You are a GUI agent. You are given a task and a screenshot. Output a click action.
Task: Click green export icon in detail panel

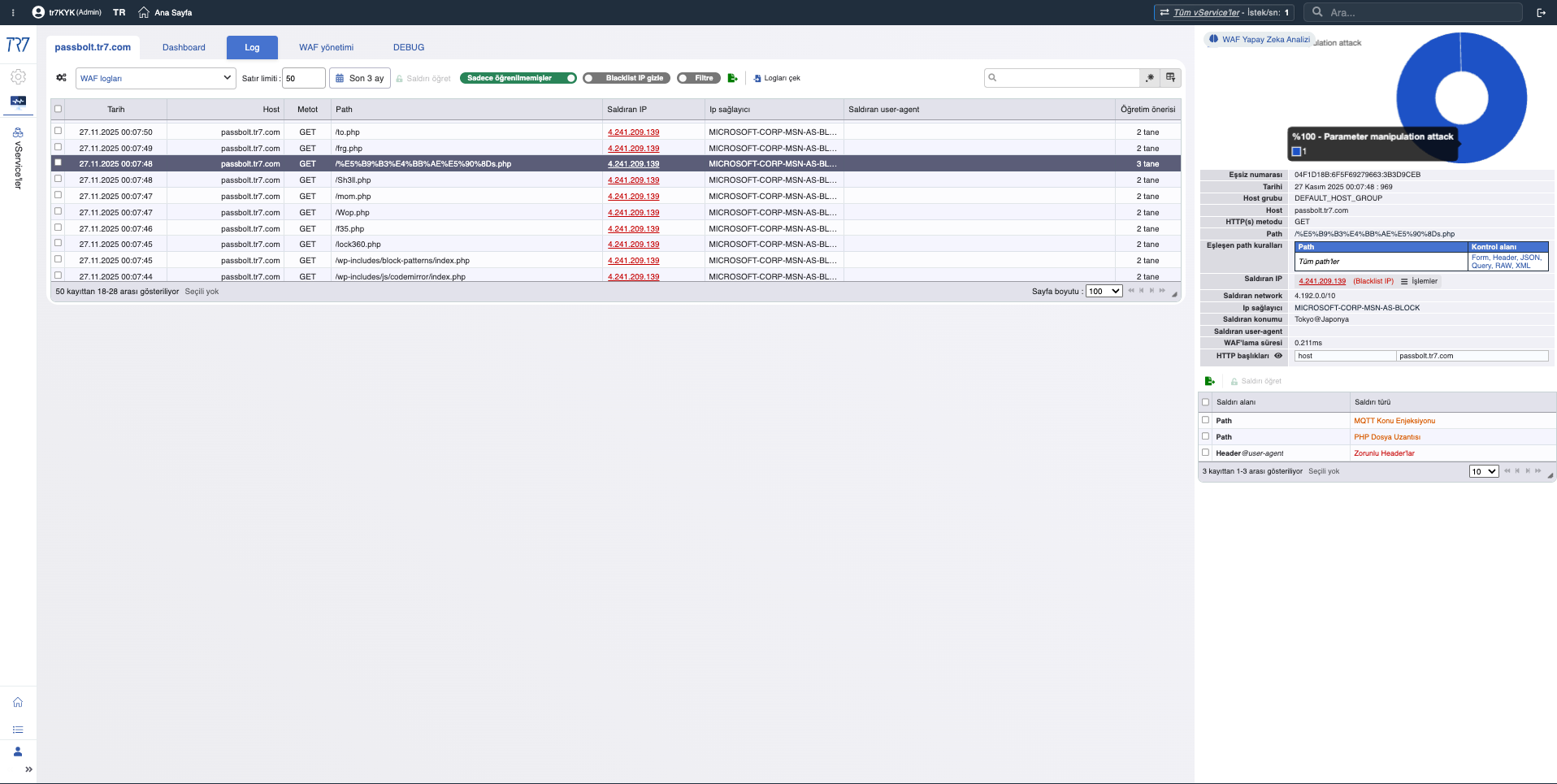coord(1209,381)
